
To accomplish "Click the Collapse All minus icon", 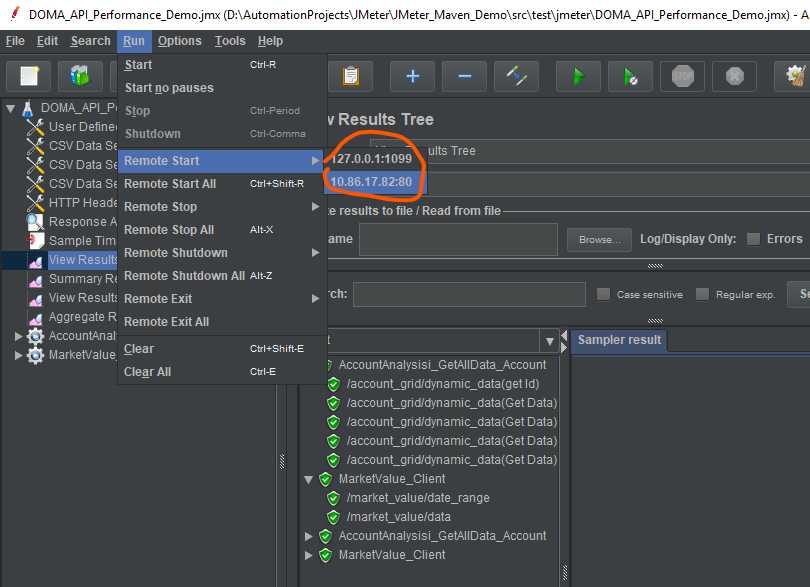I will (464, 76).
